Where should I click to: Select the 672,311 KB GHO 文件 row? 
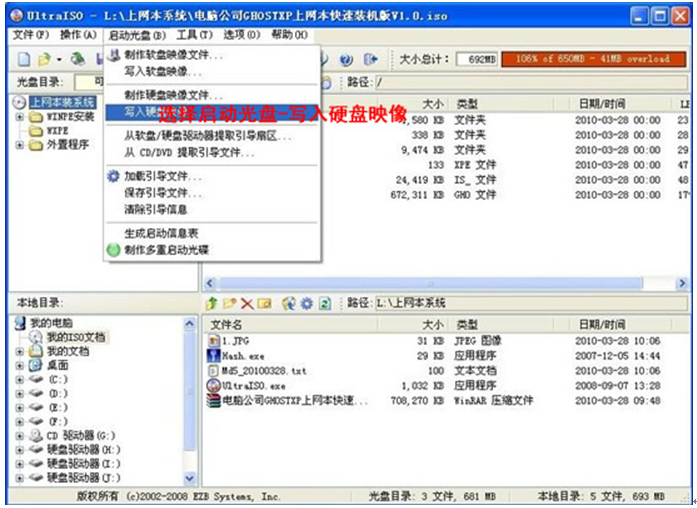pos(445,195)
